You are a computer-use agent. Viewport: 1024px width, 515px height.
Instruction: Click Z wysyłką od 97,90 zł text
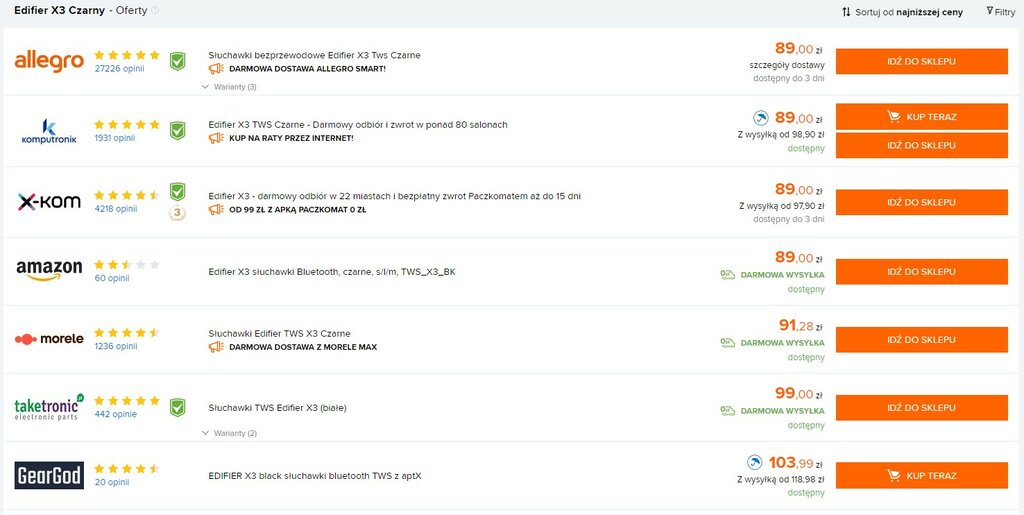pyautogui.click(x=782, y=206)
